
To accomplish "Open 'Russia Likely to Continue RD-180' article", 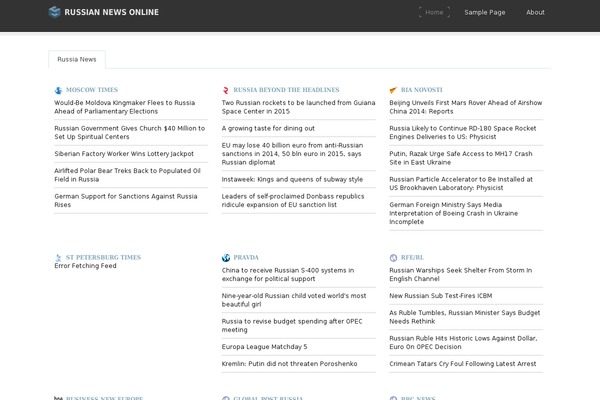I will (463, 132).
